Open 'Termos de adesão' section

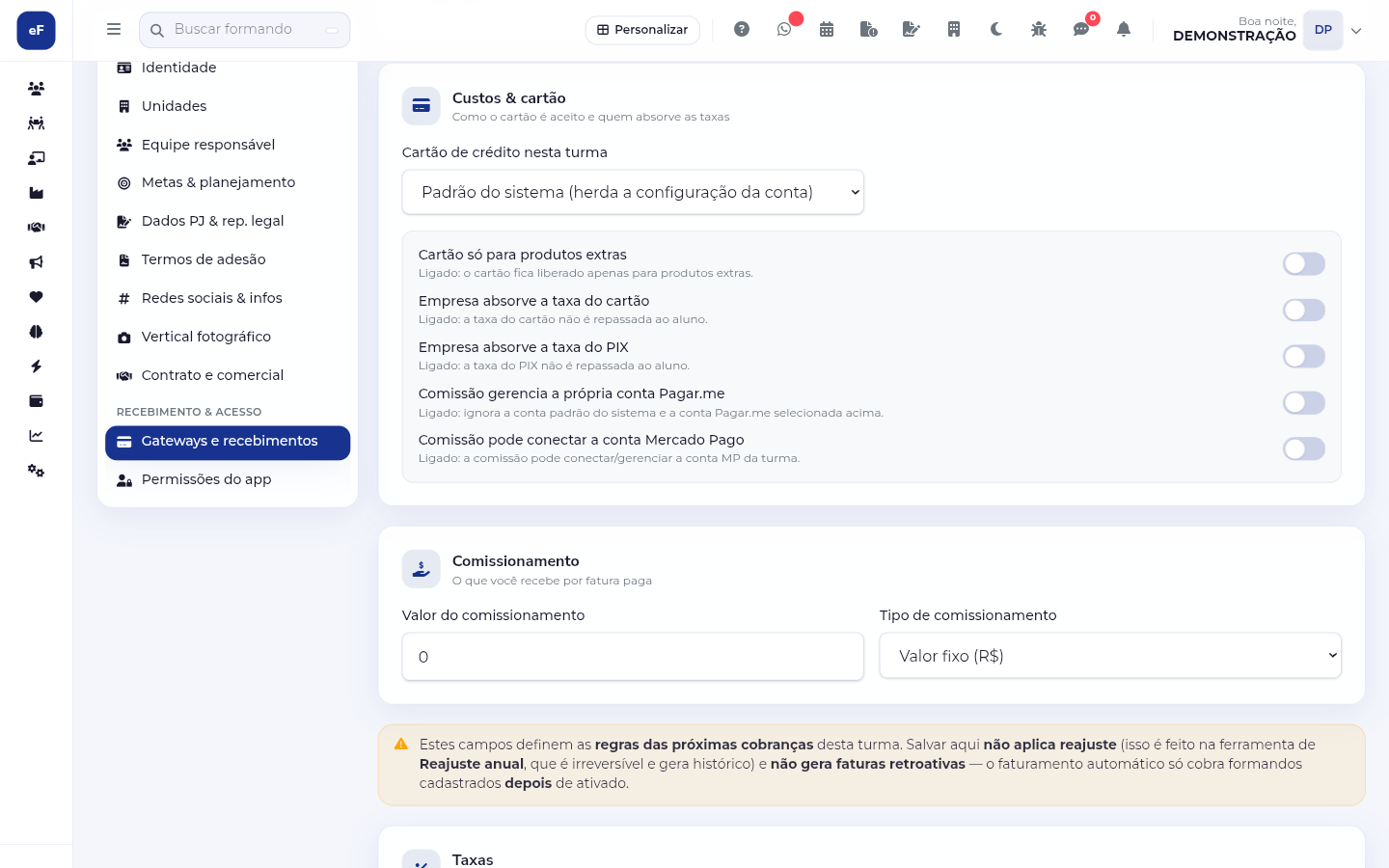click(x=228, y=259)
